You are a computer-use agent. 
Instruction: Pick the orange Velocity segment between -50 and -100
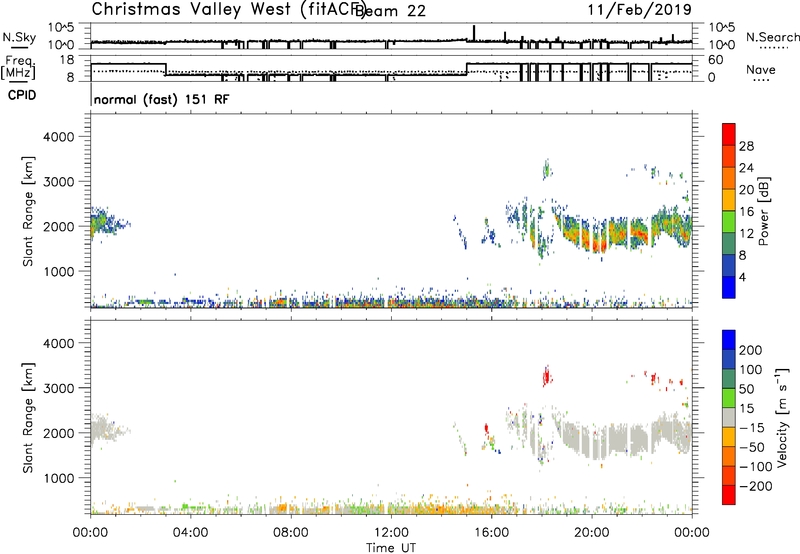click(729, 456)
